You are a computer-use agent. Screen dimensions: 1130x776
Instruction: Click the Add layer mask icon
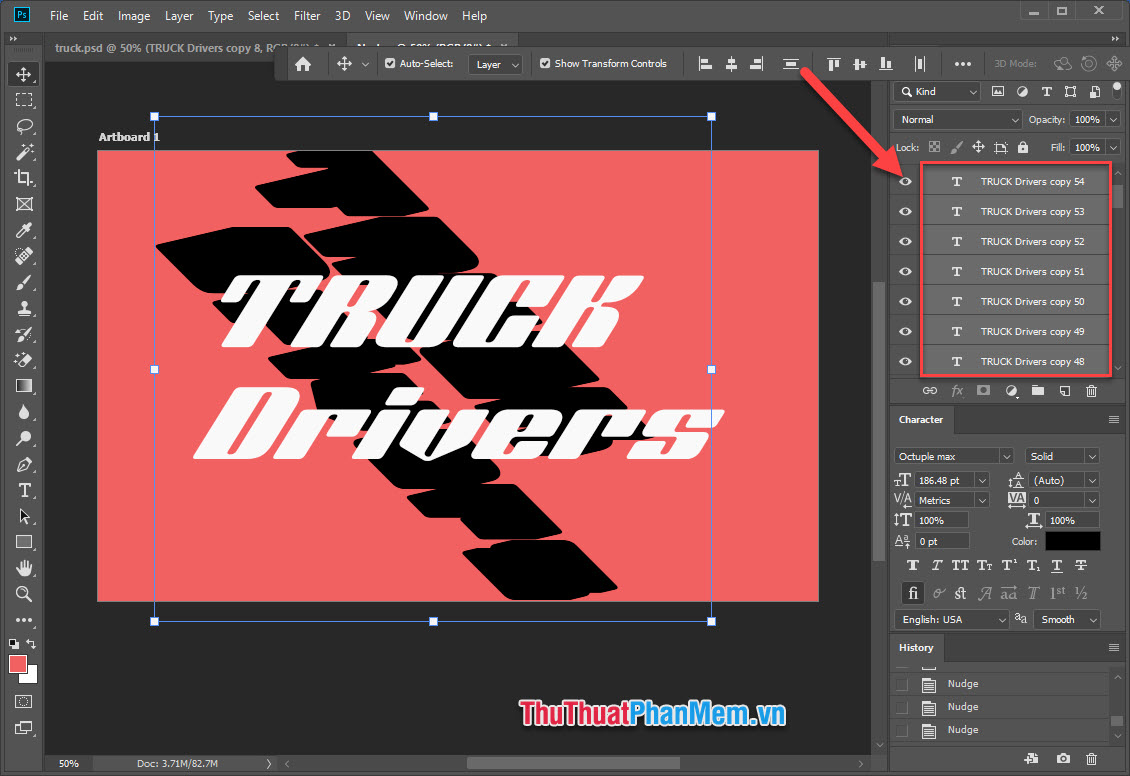(983, 390)
